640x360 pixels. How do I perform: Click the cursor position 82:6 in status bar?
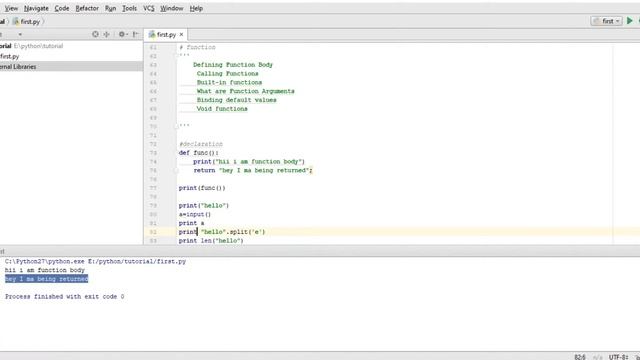pyautogui.click(x=580, y=357)
